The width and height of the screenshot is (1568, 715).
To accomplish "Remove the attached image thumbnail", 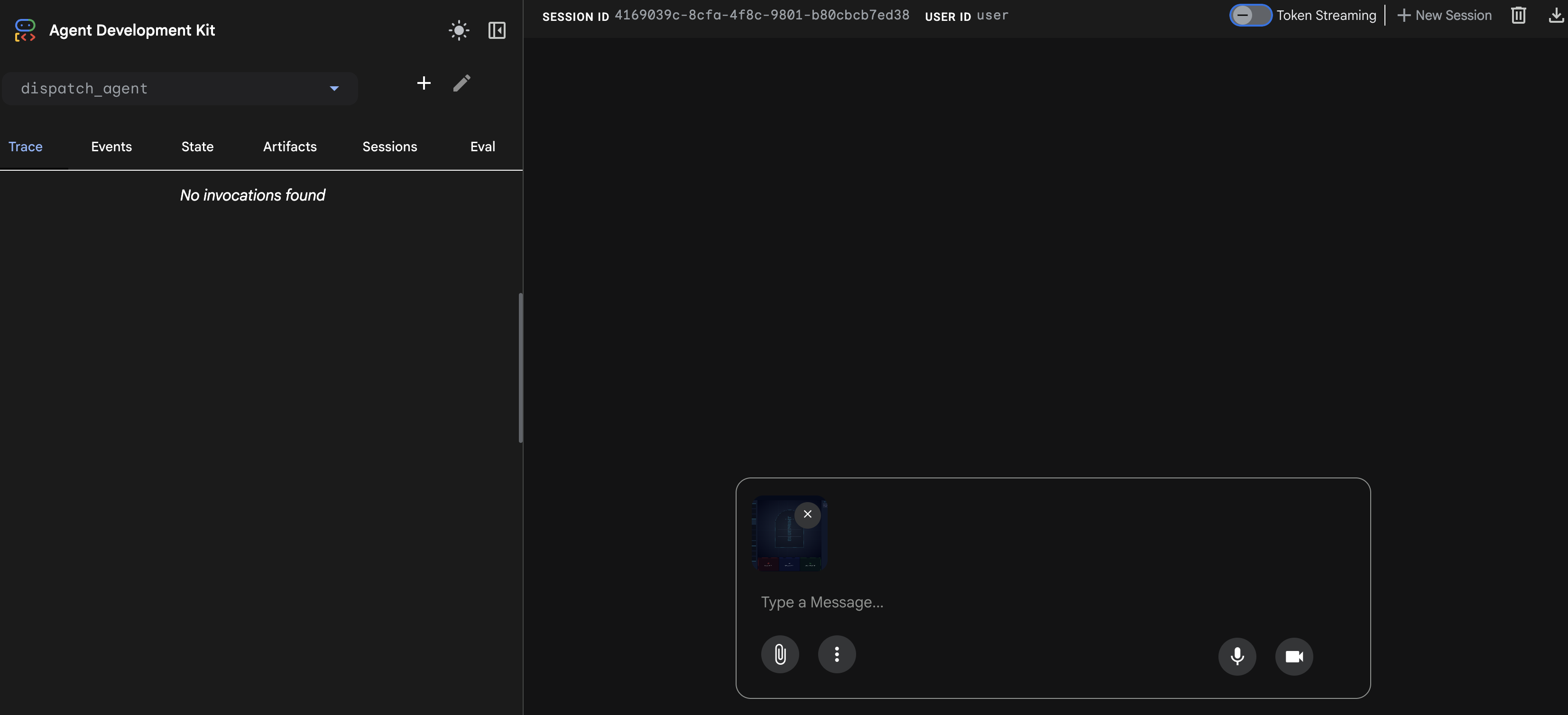I will pyautogui.click(x=808, y=514).
